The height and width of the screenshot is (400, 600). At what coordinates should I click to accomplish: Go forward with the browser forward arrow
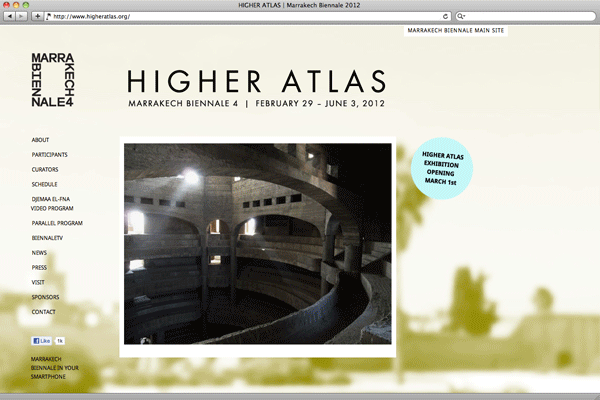point(21,16)
